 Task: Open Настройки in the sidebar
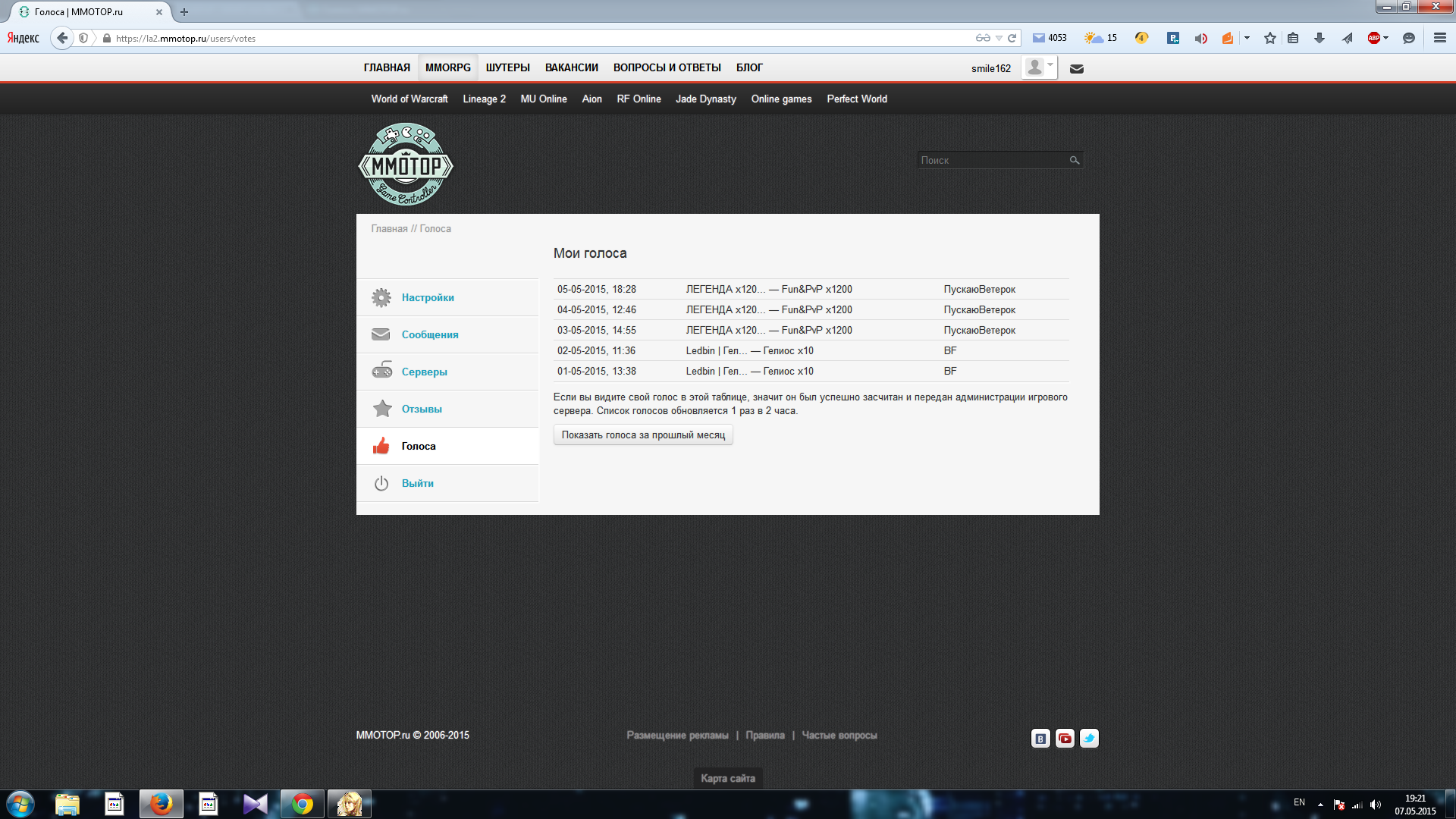[x=428, y=297]
